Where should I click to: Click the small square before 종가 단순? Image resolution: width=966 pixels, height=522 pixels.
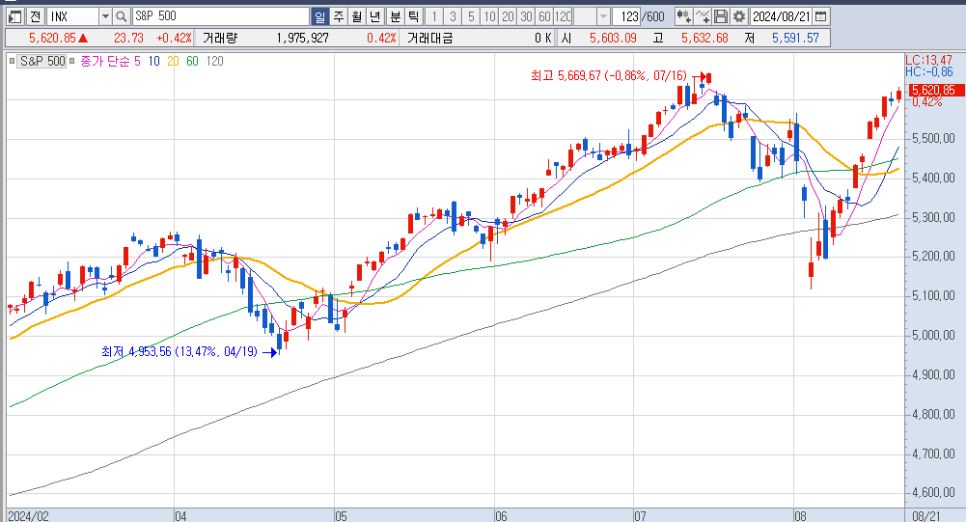[72, 61]
